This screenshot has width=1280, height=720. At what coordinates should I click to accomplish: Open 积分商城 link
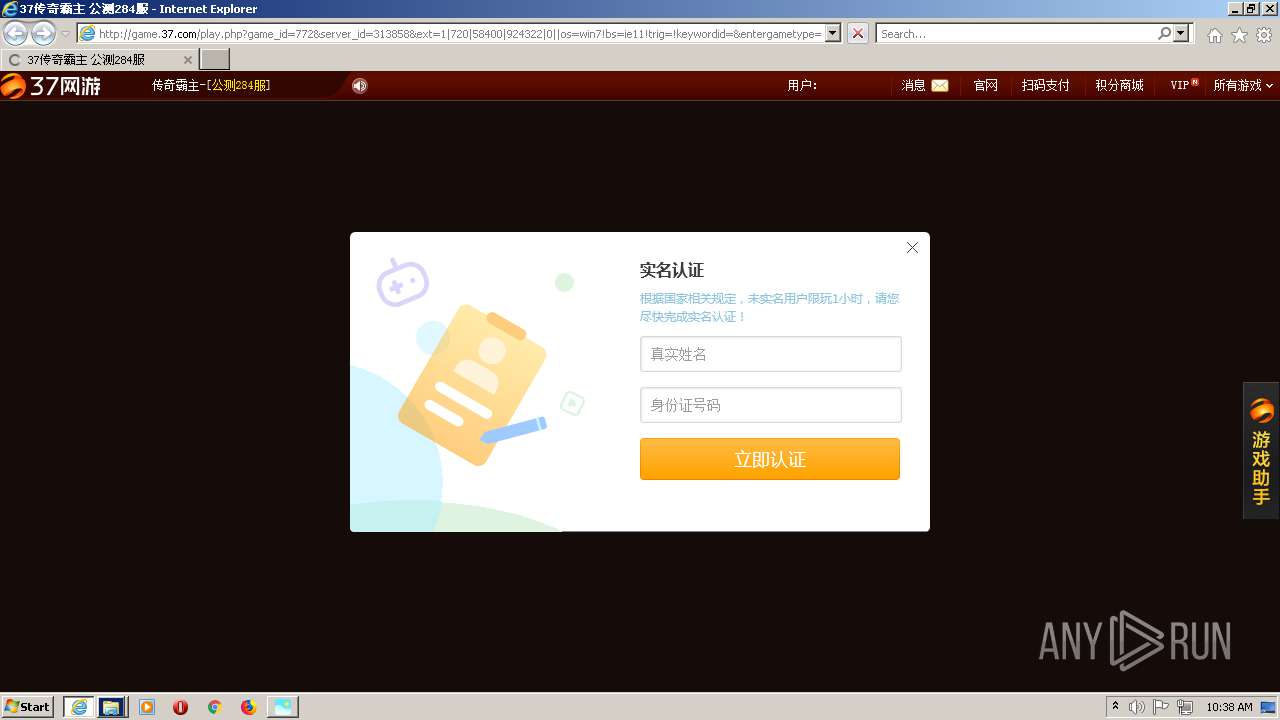point(1119,86)
